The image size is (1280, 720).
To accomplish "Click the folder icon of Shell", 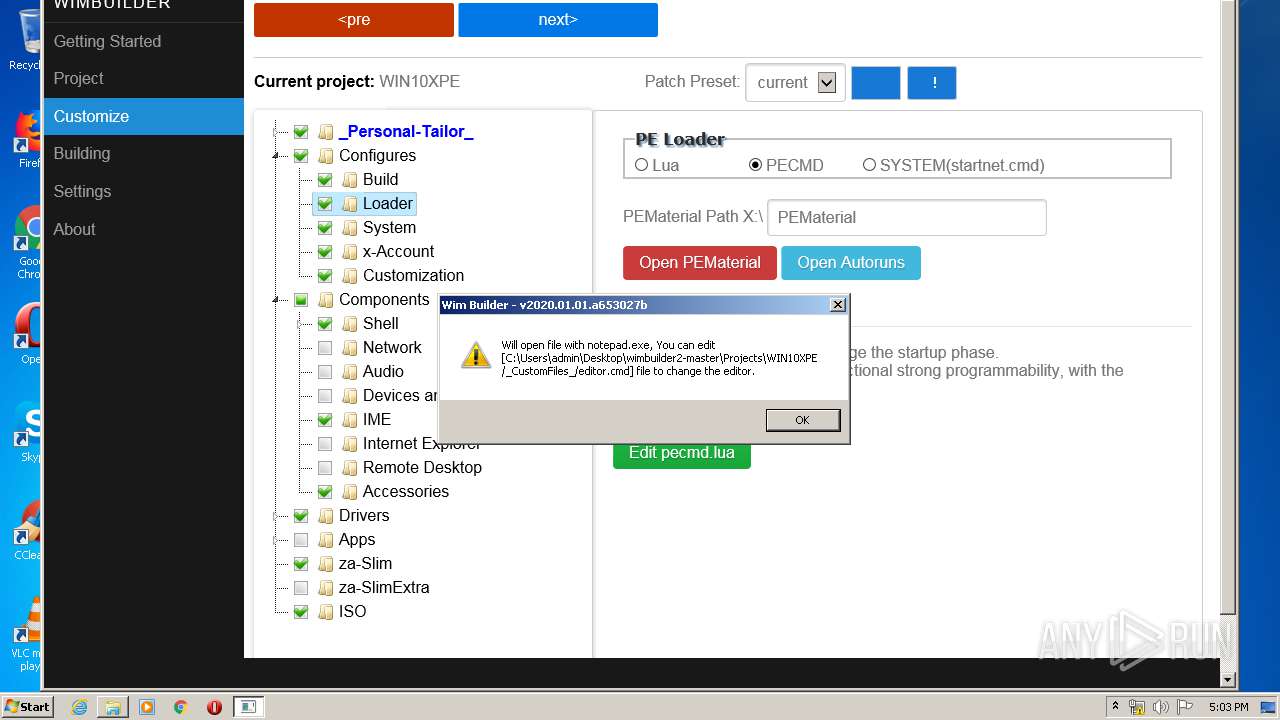I will pyautogui.click(x=349, y=323).
